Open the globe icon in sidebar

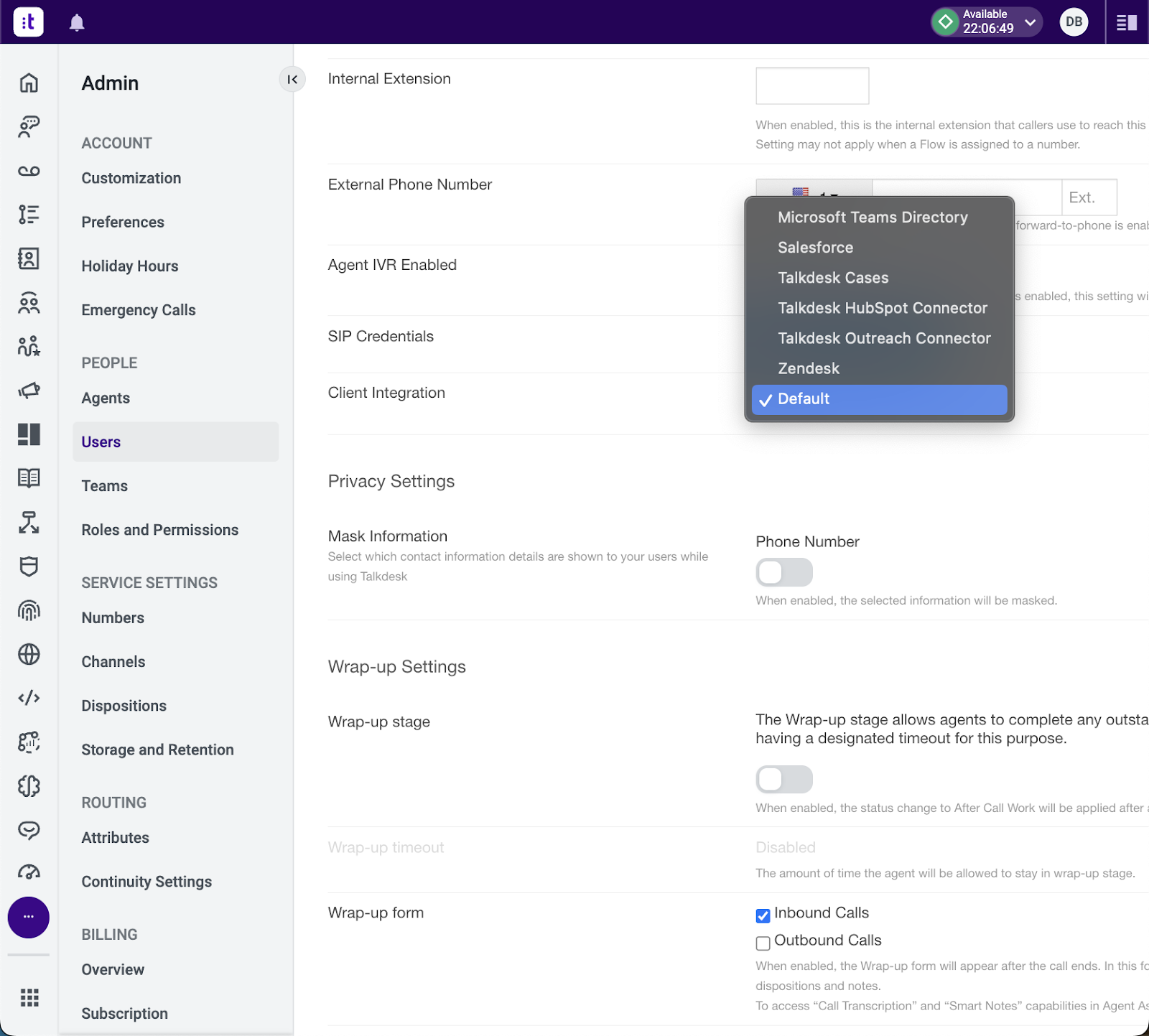29,654
